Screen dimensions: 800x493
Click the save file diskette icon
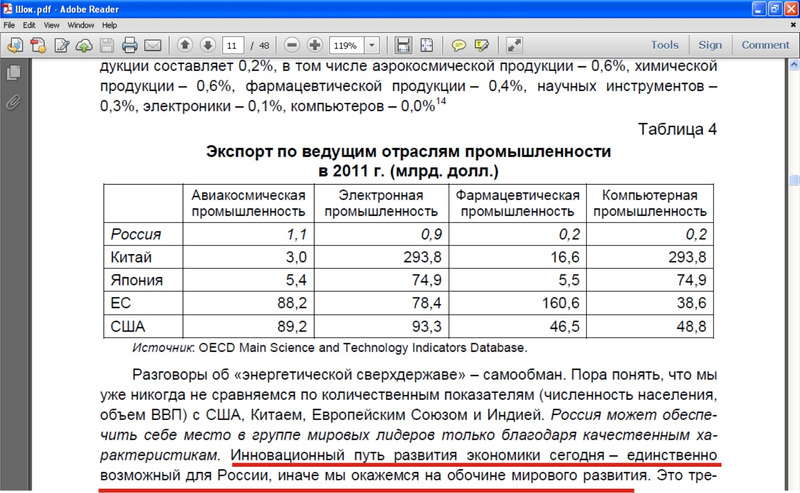point(404,45)
